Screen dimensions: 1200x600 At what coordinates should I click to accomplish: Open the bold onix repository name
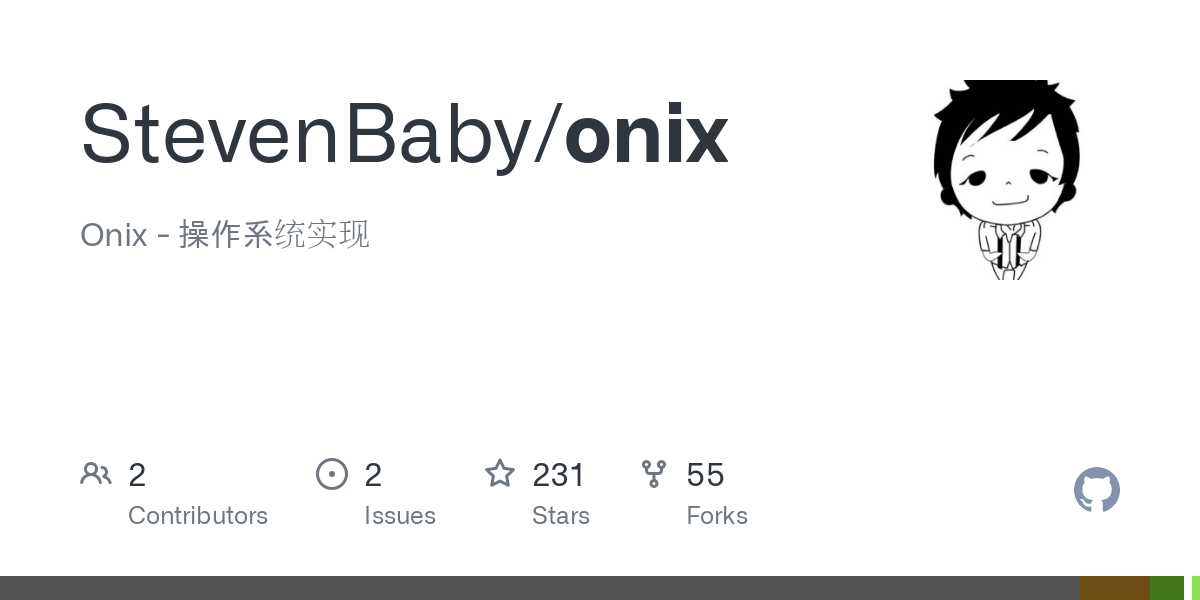pyautogui.click(x=646, y=134)
